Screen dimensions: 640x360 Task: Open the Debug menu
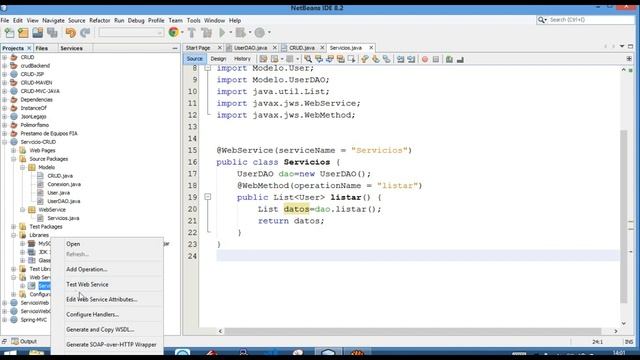click(x=136, y=20)
